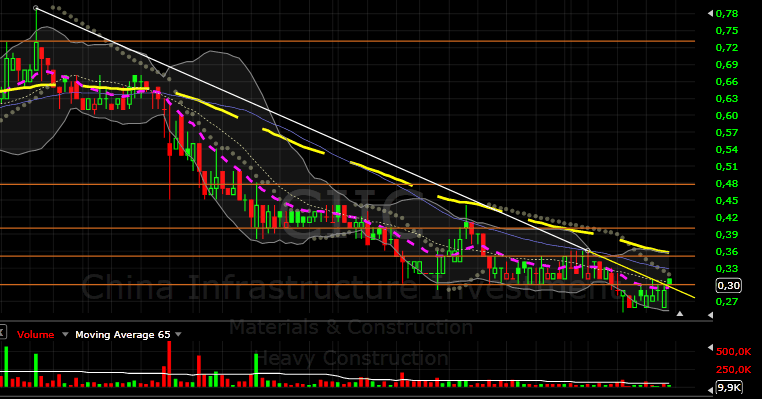This screenshot has width=762, height=399.
Task: Click the 0,63 price axis label
Action: [x=727, y=99]
